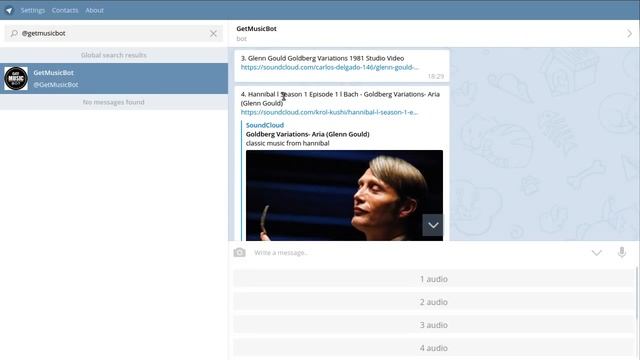Open the krol-kushi hannibal SoundCloud link

tap(329, 112)
